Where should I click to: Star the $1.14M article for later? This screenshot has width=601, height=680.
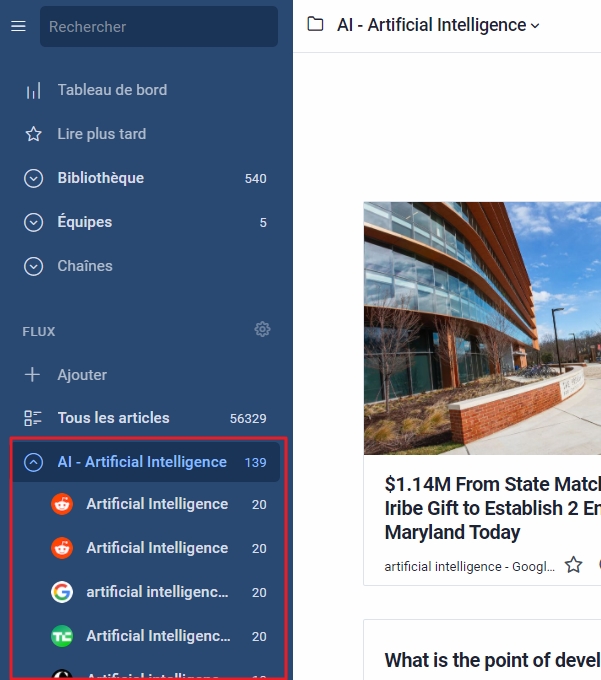pyautogui.click(x=573, y=565)
